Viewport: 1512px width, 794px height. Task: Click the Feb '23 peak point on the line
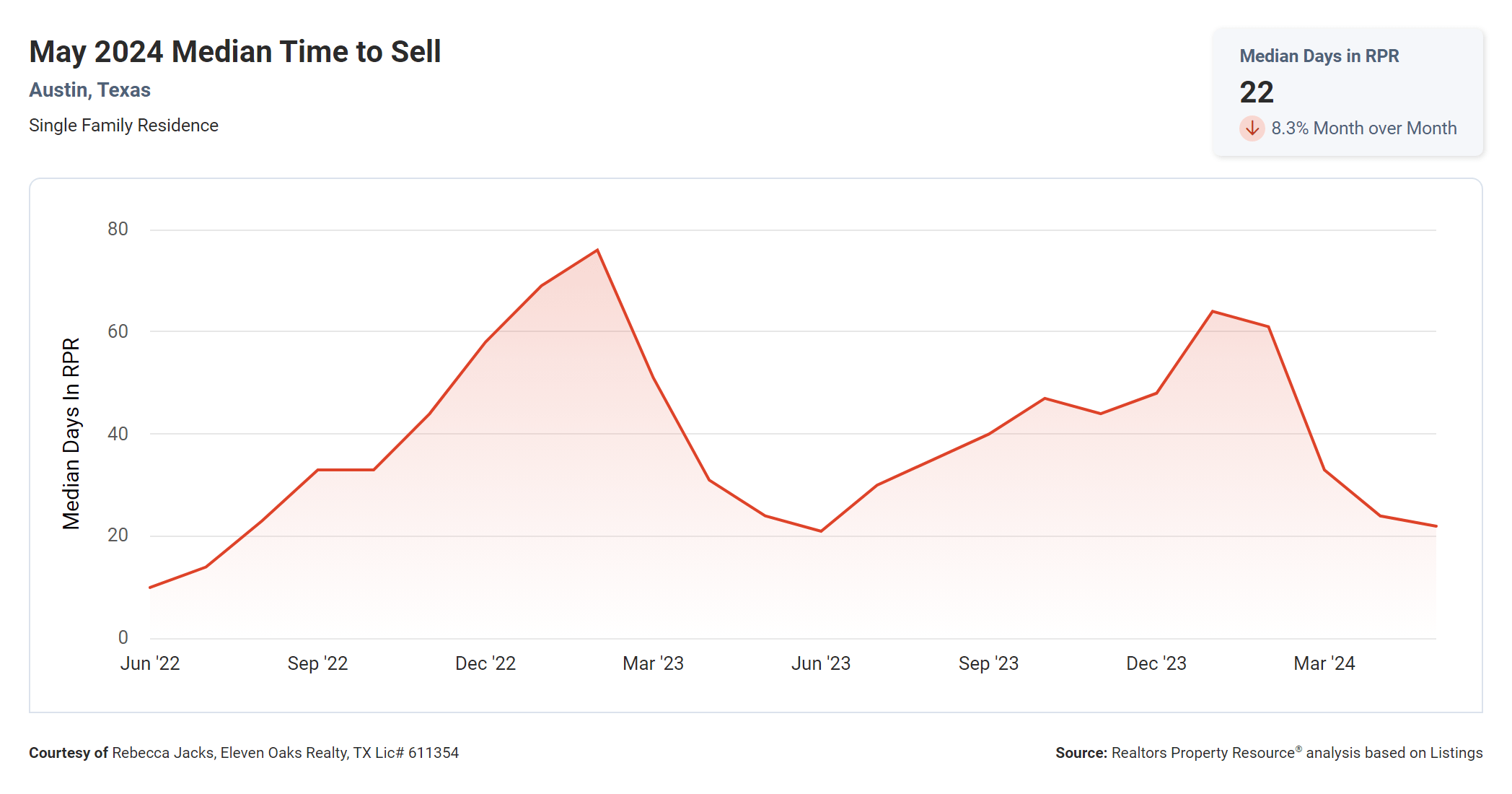(x=597, y=250)
